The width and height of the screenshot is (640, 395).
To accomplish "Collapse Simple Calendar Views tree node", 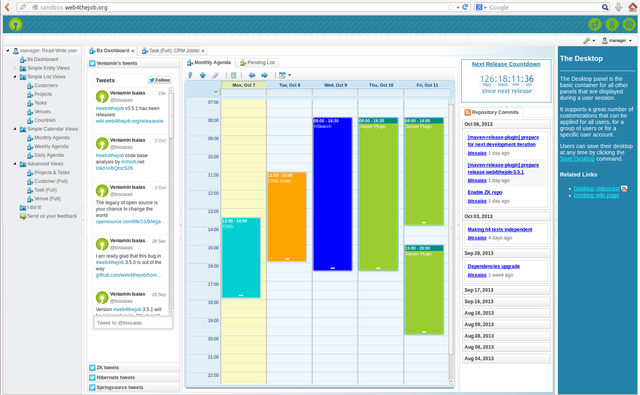I will coord(15,129).
